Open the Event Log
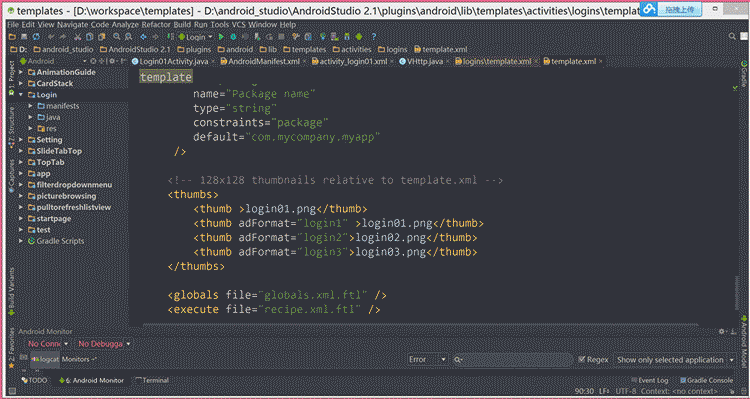Screen dimensions: 750x399 click(650, 380)
